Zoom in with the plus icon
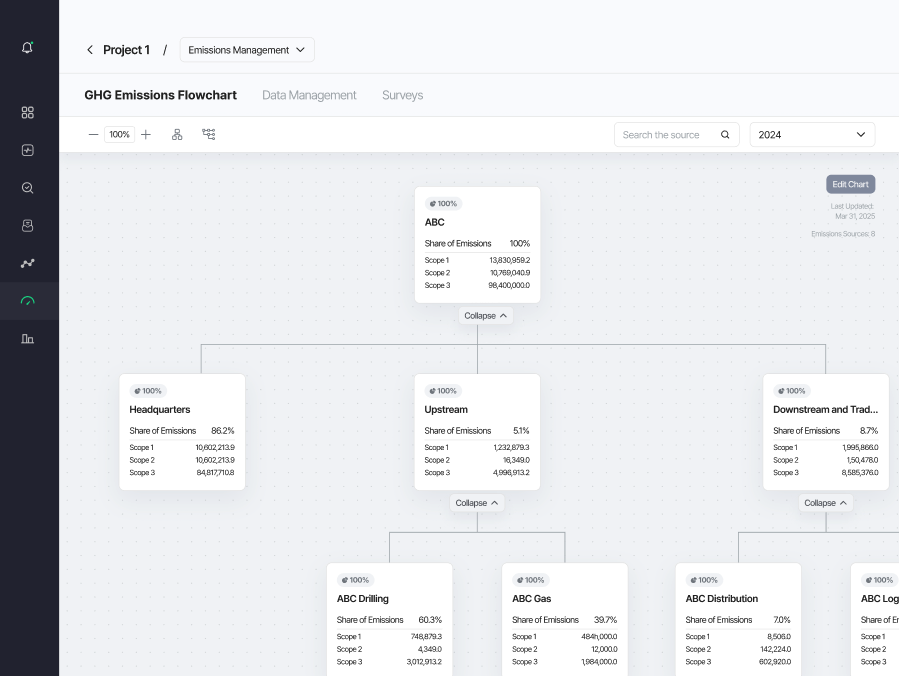This screenshot has height=676, width=899. tap(146, 135)
